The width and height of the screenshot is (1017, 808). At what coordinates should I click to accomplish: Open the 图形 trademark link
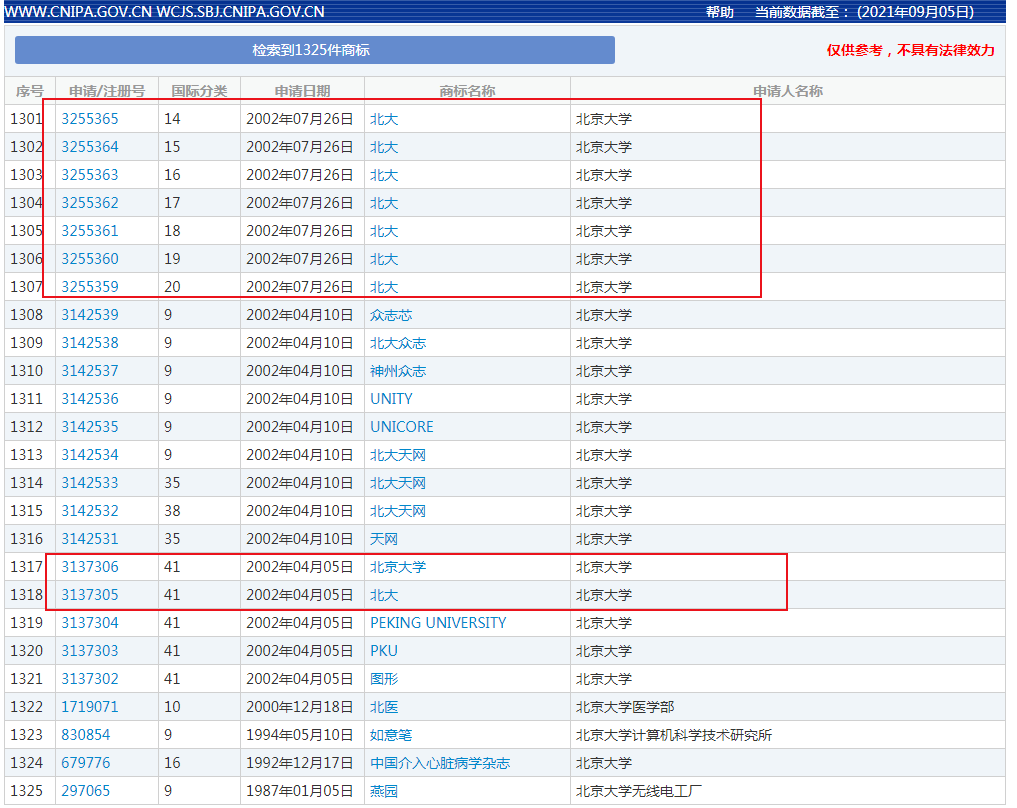[384, 678]
